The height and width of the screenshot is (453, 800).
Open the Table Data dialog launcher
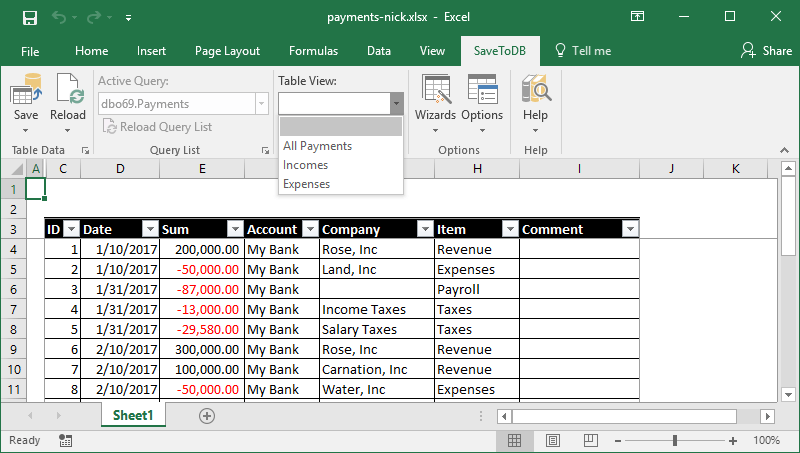(86, 150)
